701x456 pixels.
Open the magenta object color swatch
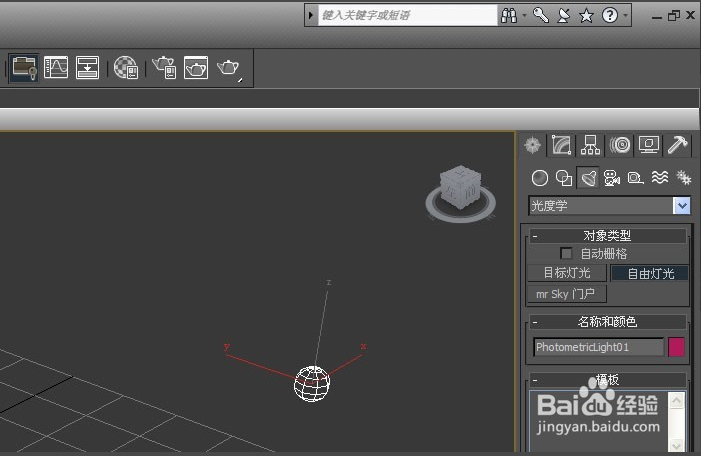coord(676,347)
